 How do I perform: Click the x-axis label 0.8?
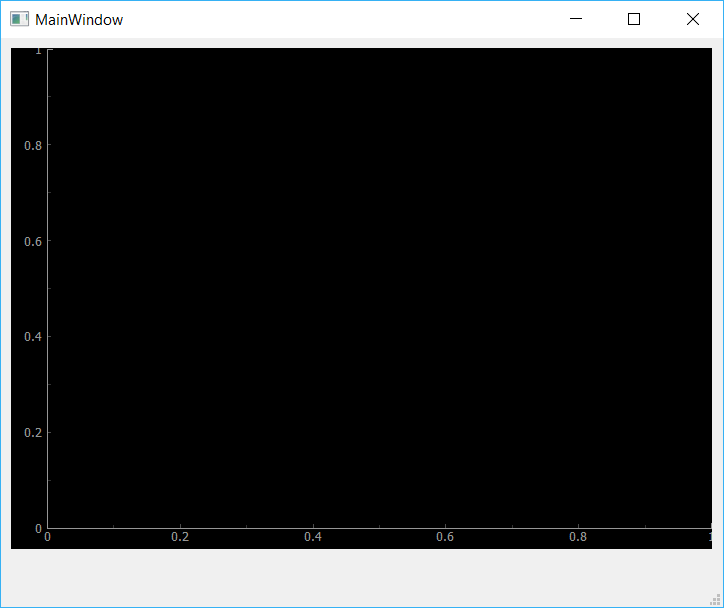[x=578, y=537]
